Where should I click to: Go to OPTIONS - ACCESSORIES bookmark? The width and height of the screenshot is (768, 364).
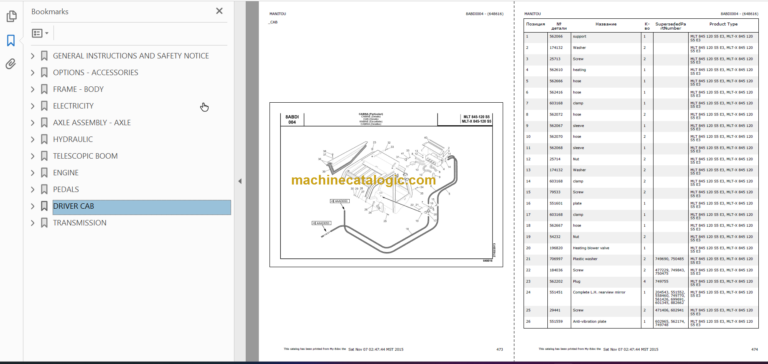click(x=96, y=73)
